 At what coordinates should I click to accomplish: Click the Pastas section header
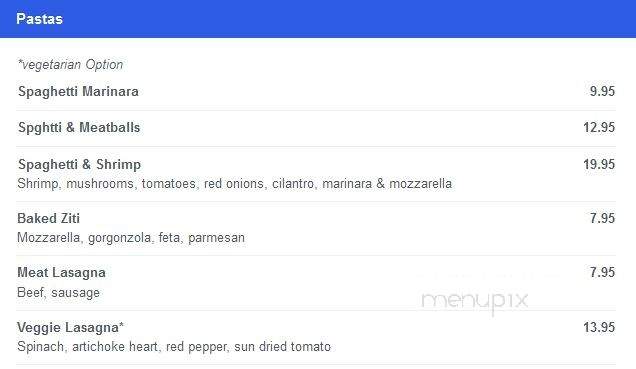[39, 19]
